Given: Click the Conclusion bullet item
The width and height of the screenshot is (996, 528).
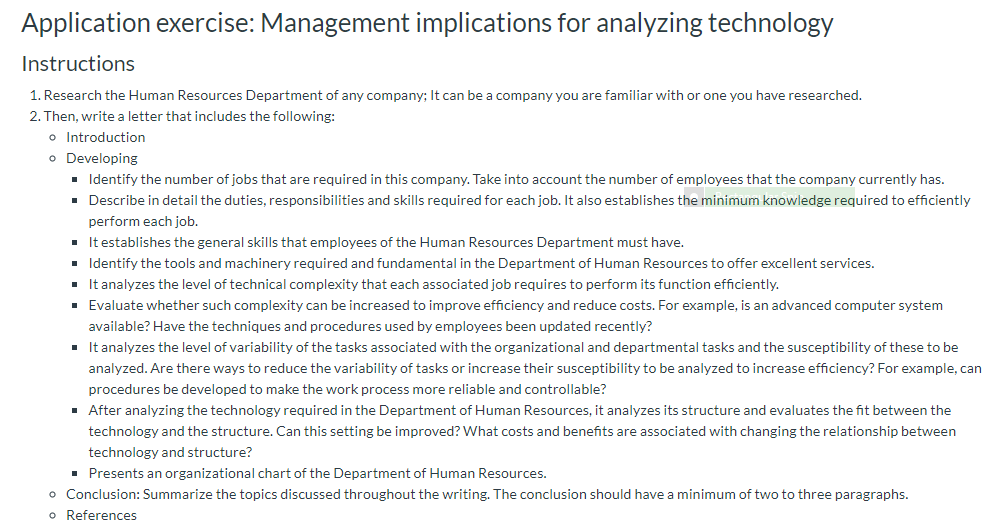Looking at the screenshot, I should tap(487, 494).
